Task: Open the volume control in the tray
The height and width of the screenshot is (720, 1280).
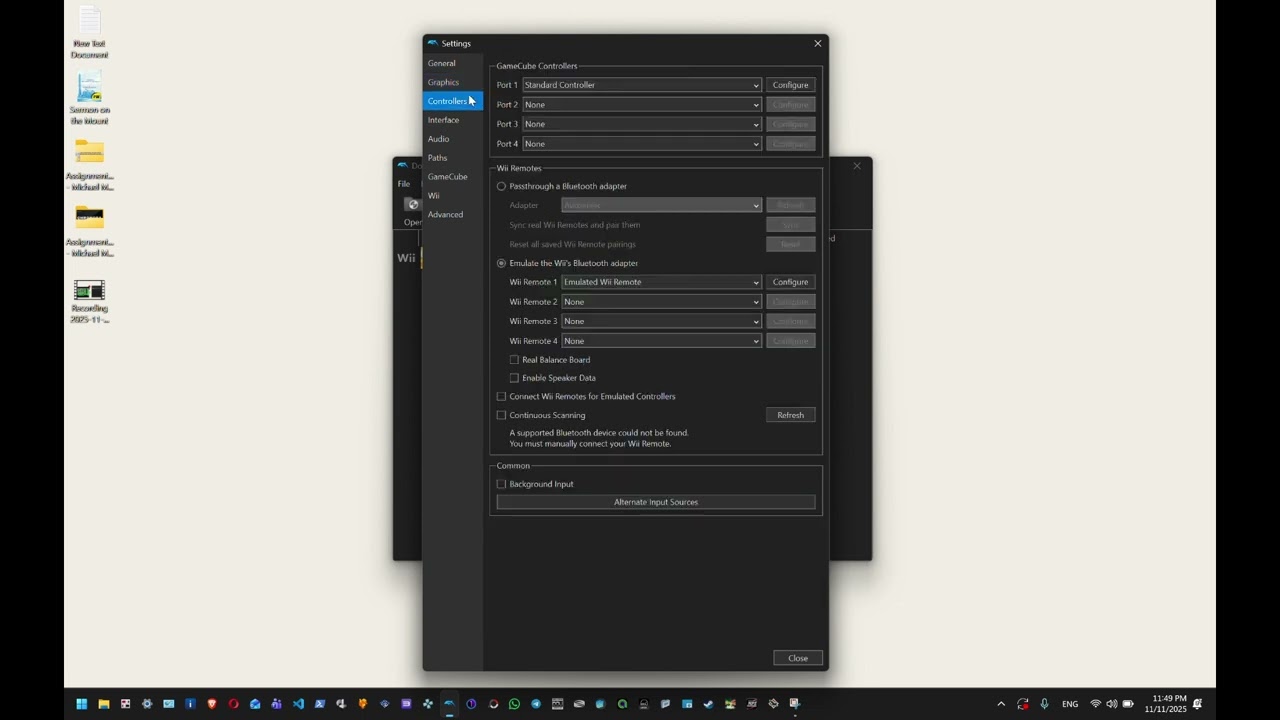Action: (x=1111, y=704)
